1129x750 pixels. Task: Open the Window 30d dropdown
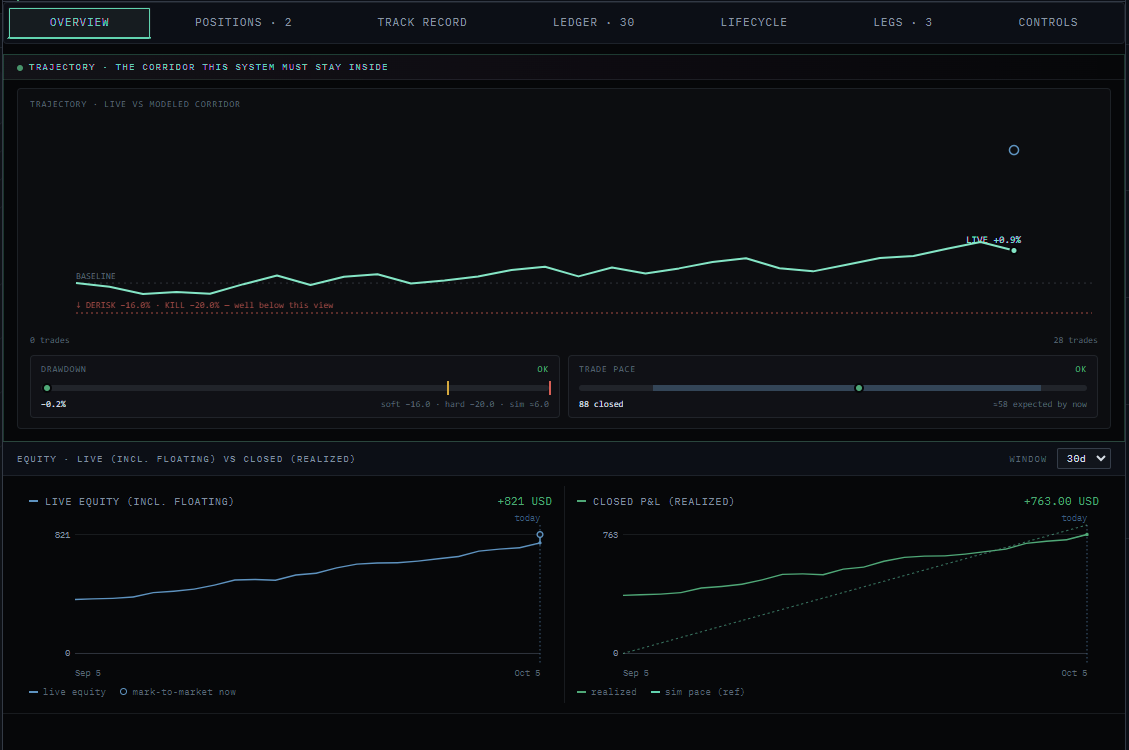[x=1084, y=458]
